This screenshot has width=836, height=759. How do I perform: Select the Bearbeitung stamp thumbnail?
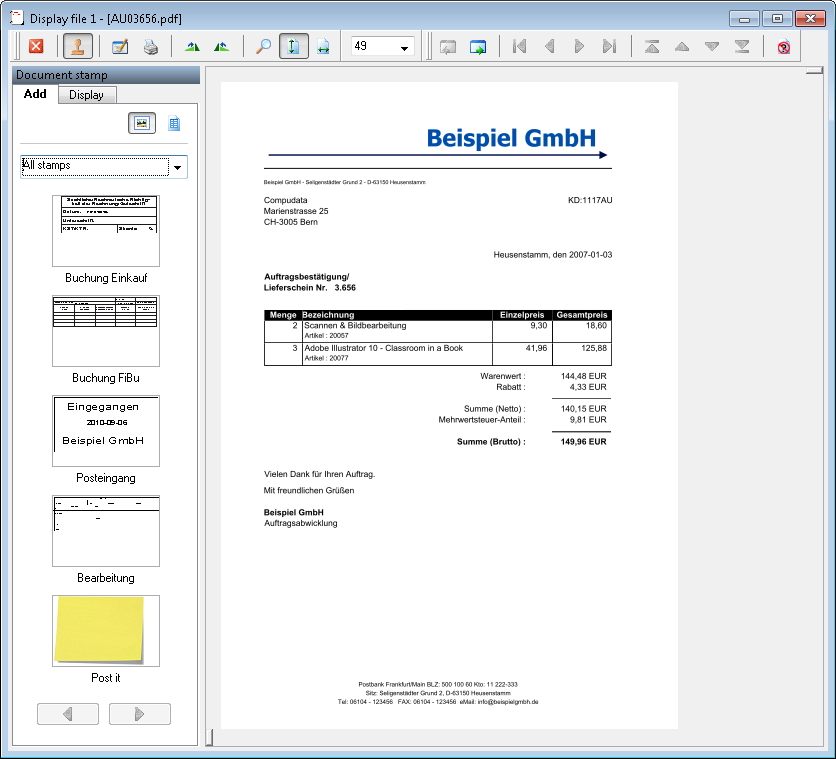click(106, 531)
